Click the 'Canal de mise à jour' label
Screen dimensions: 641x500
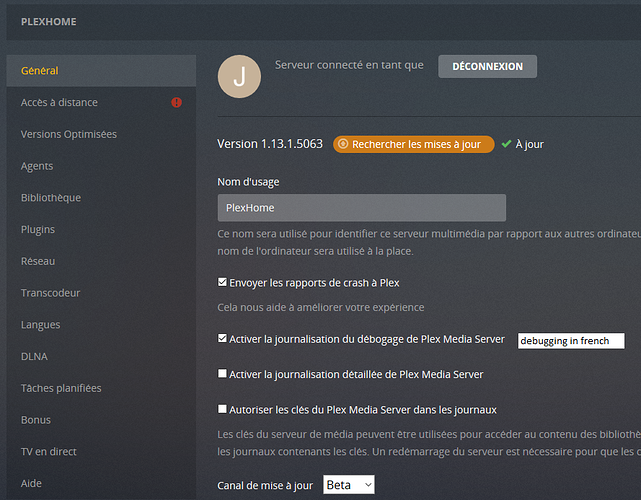pyautogui.click(x=265, y=485)
